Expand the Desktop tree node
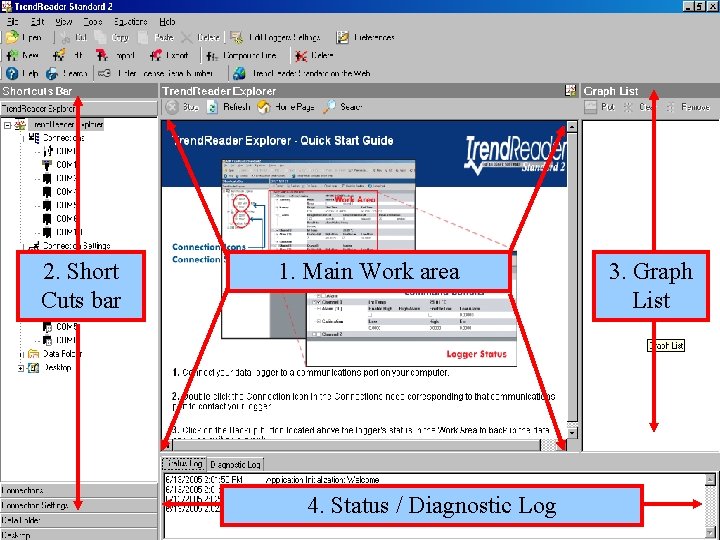The width and height of the screenshot is (720, 540). 21,368
